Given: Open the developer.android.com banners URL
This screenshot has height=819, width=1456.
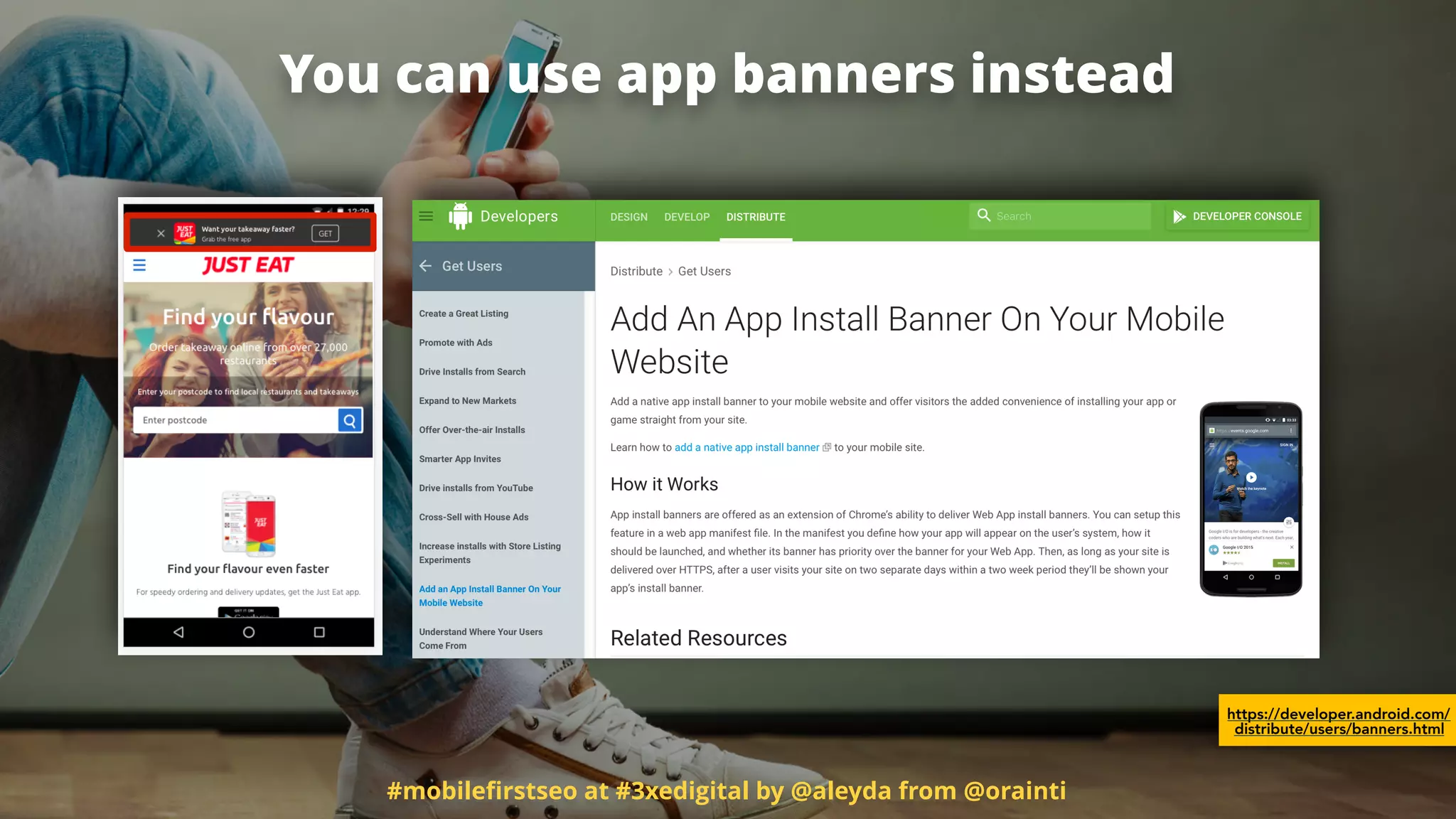Looking at the screenshot, I should [1338, 721].
